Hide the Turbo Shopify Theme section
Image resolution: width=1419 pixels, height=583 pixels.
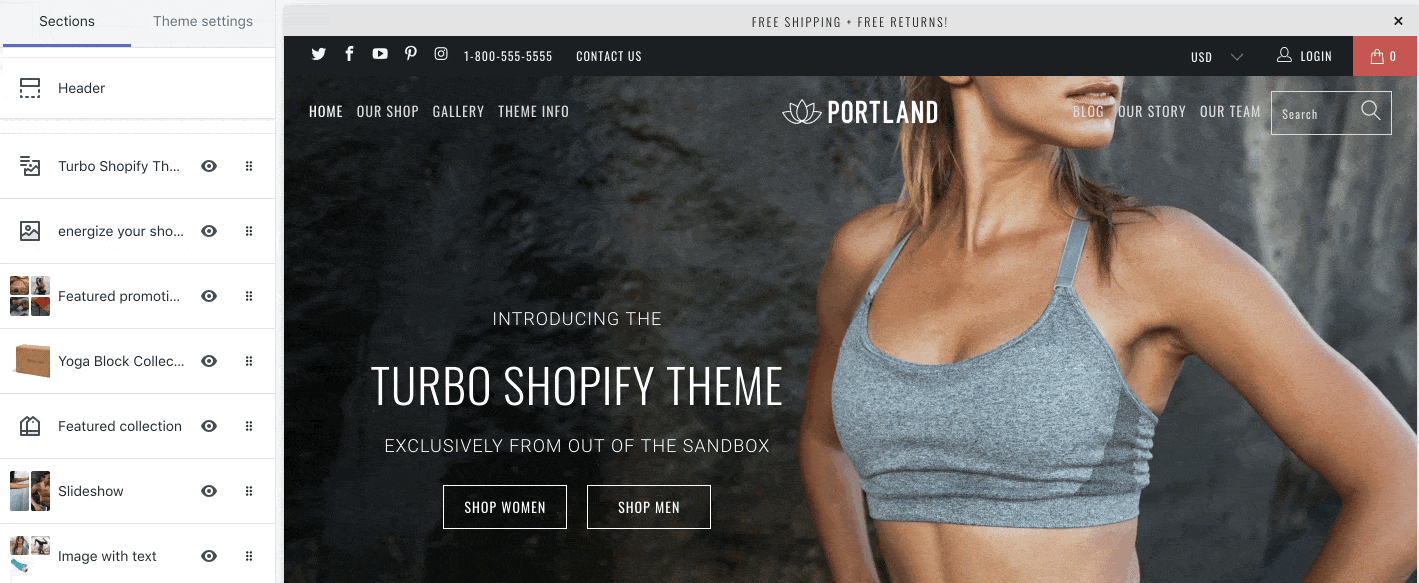point(209,166)
